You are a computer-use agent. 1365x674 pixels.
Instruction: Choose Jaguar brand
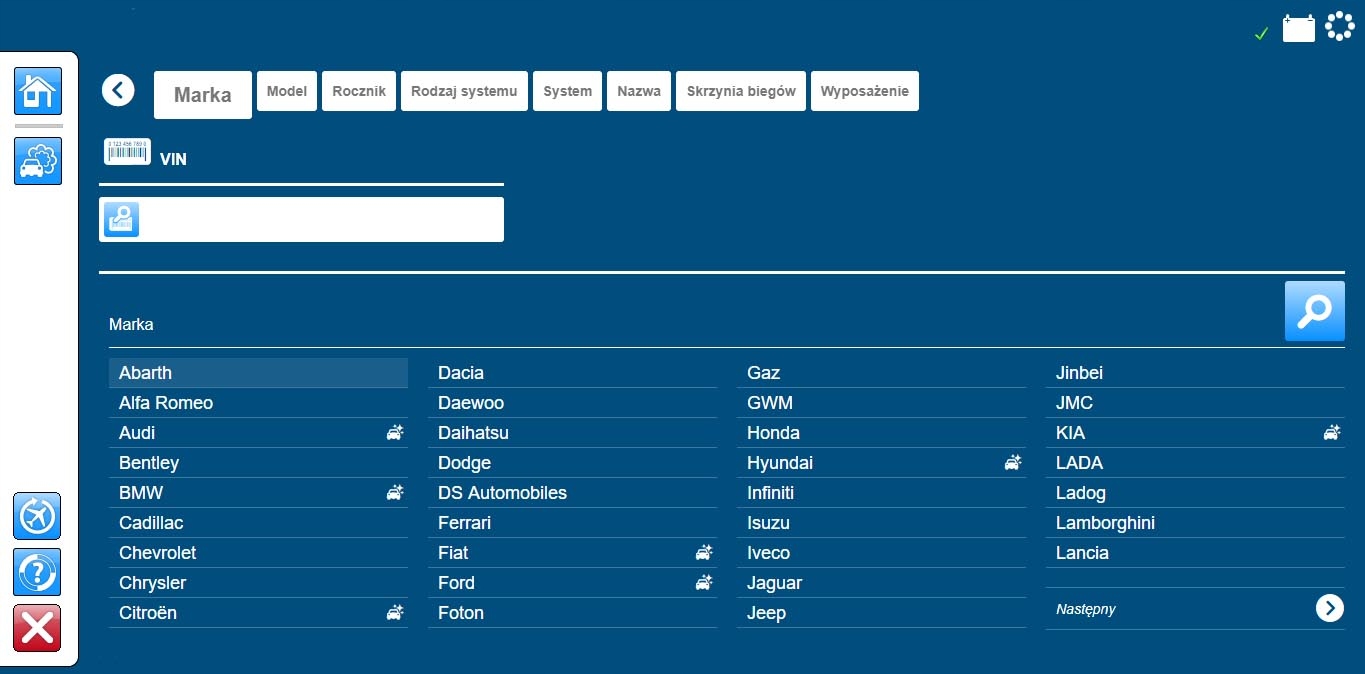(881, 583)
